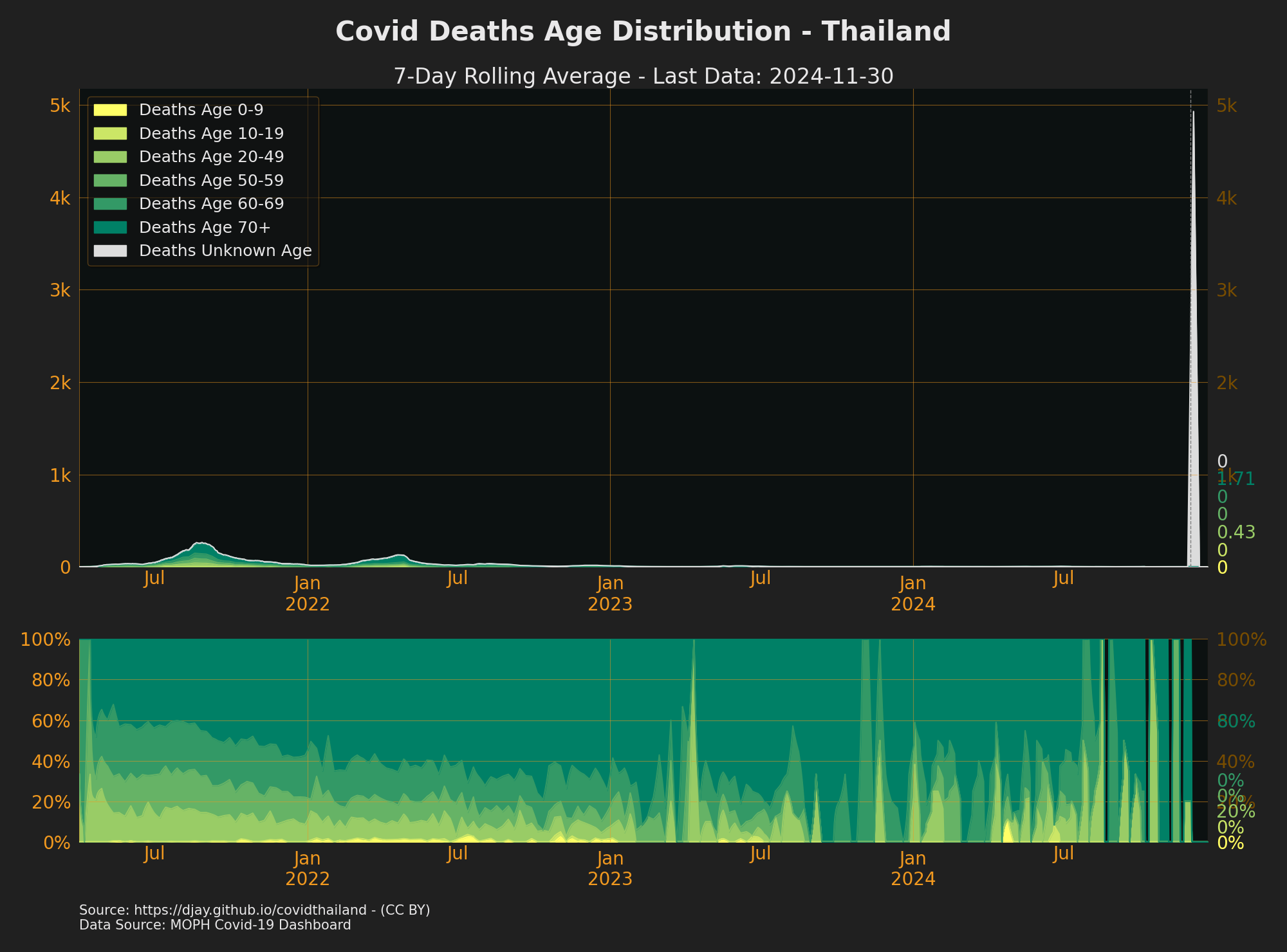
Task: Click the 0.43 value annotation on the right
Action: pos(1236,533)
